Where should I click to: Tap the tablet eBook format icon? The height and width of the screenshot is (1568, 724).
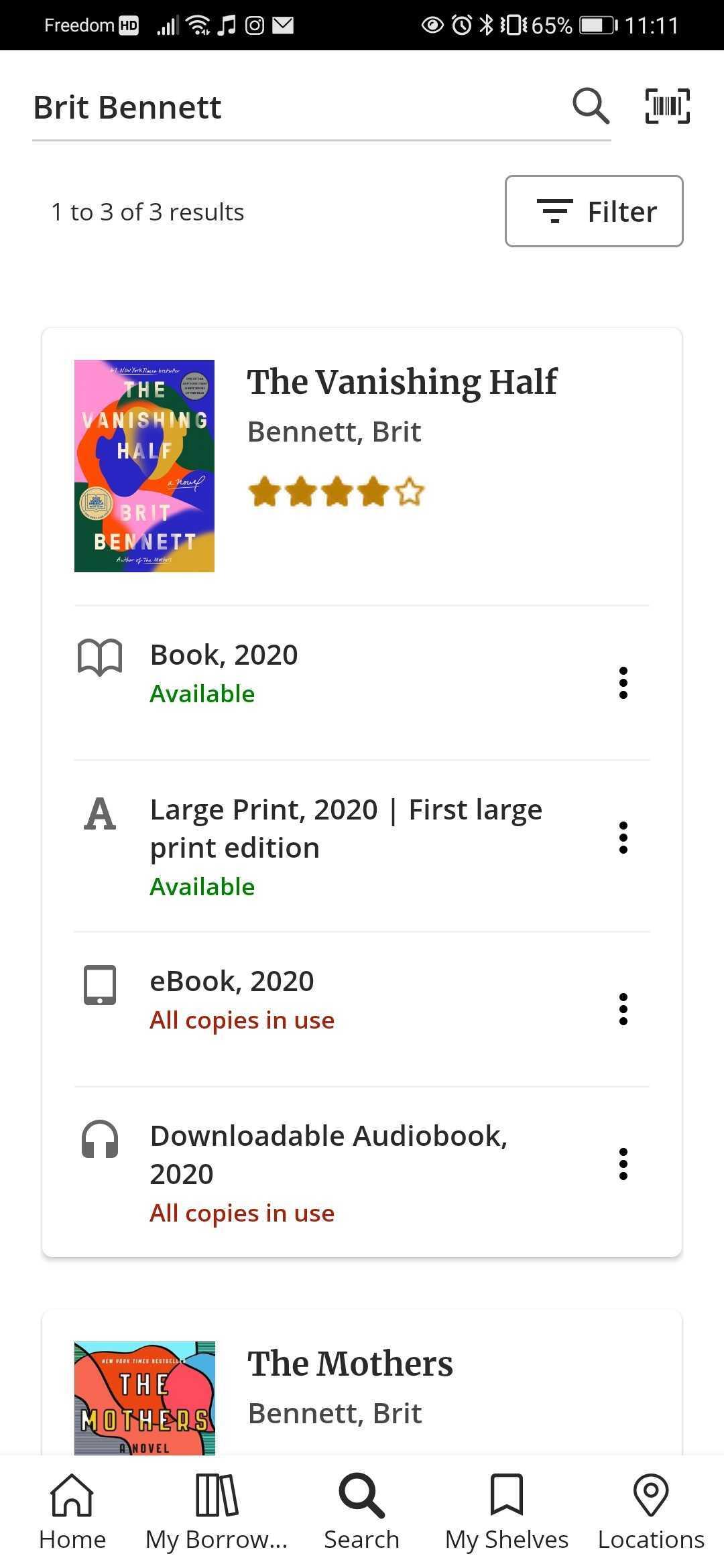100,984
